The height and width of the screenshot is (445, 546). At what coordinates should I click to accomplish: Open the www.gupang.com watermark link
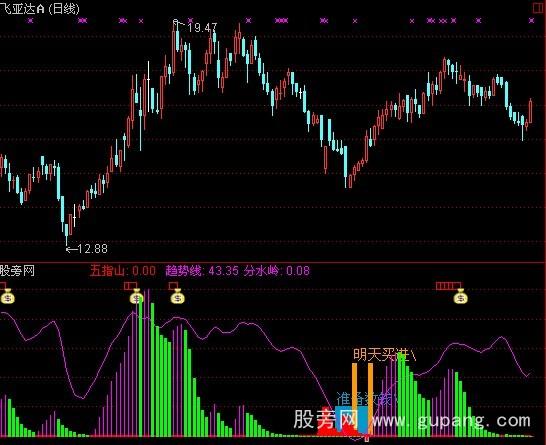click(x=451, y=421)
